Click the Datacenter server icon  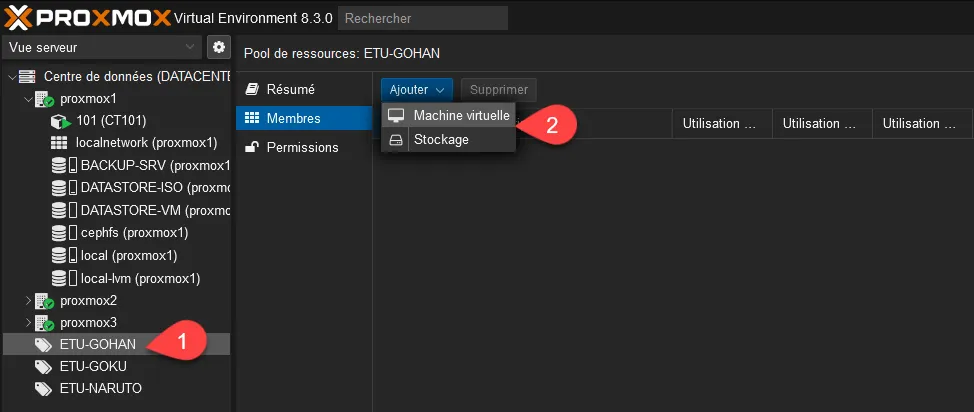pyautogui.click(x=28, y=76)
